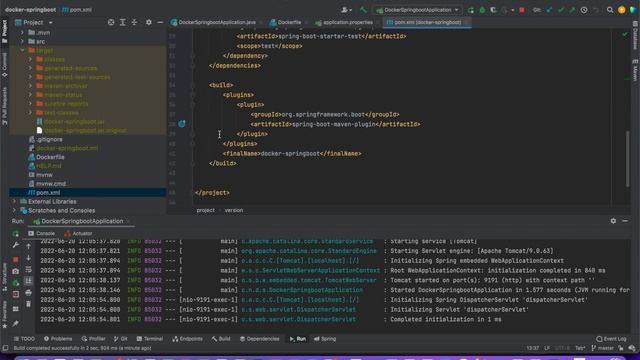Click print icon in console toolbar

click(28, 293)
